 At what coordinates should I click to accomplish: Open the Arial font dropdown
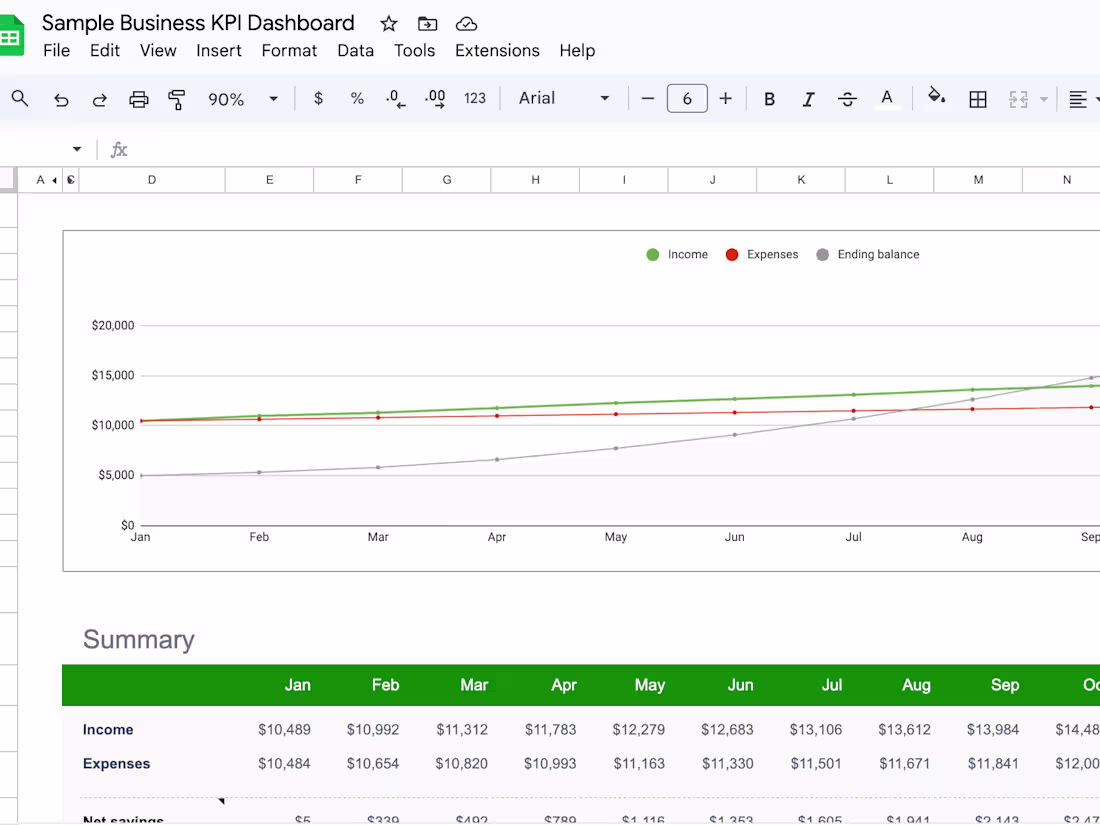563,98
